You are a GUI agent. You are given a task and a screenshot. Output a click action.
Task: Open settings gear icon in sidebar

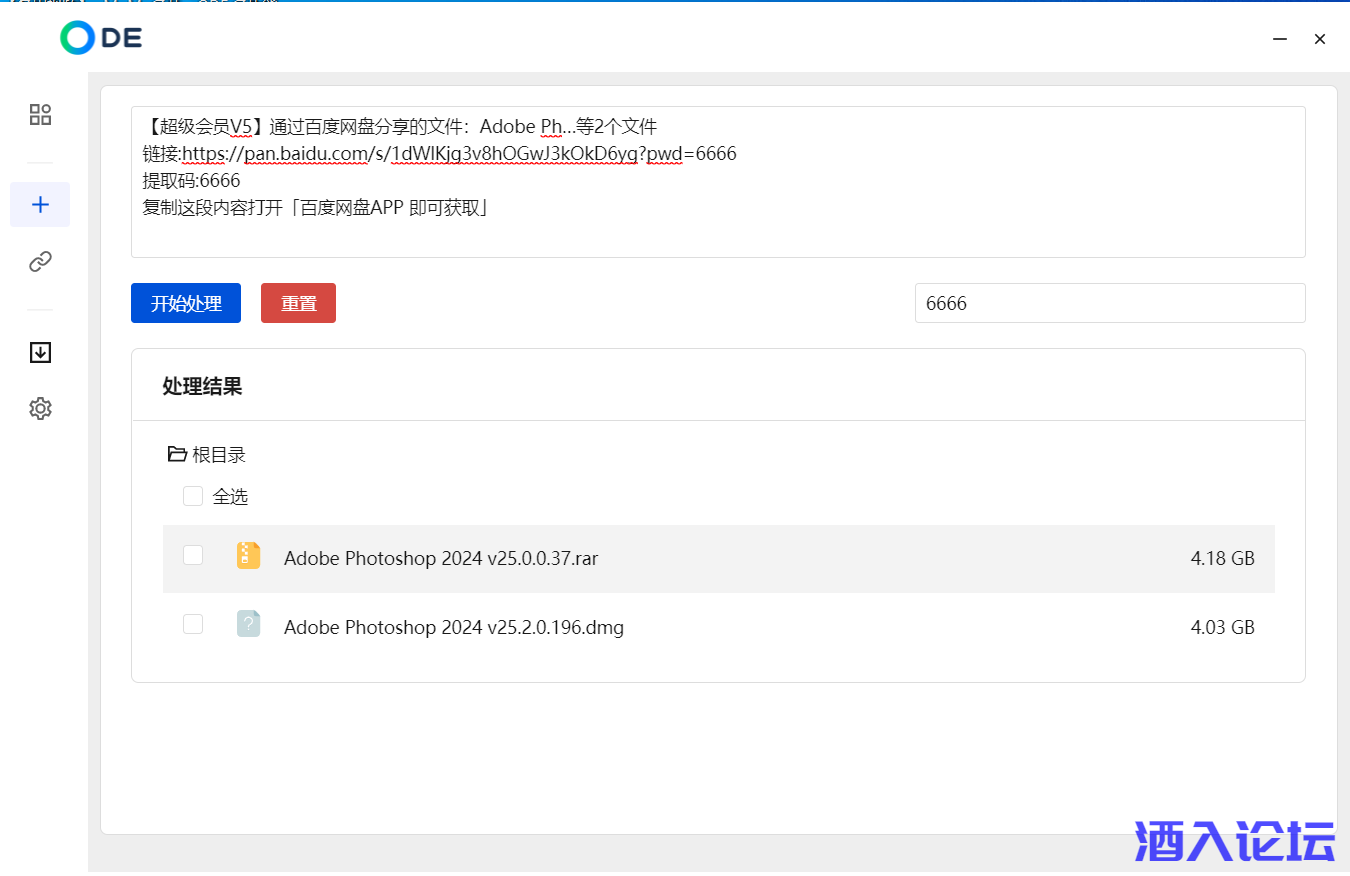(40, 408)
